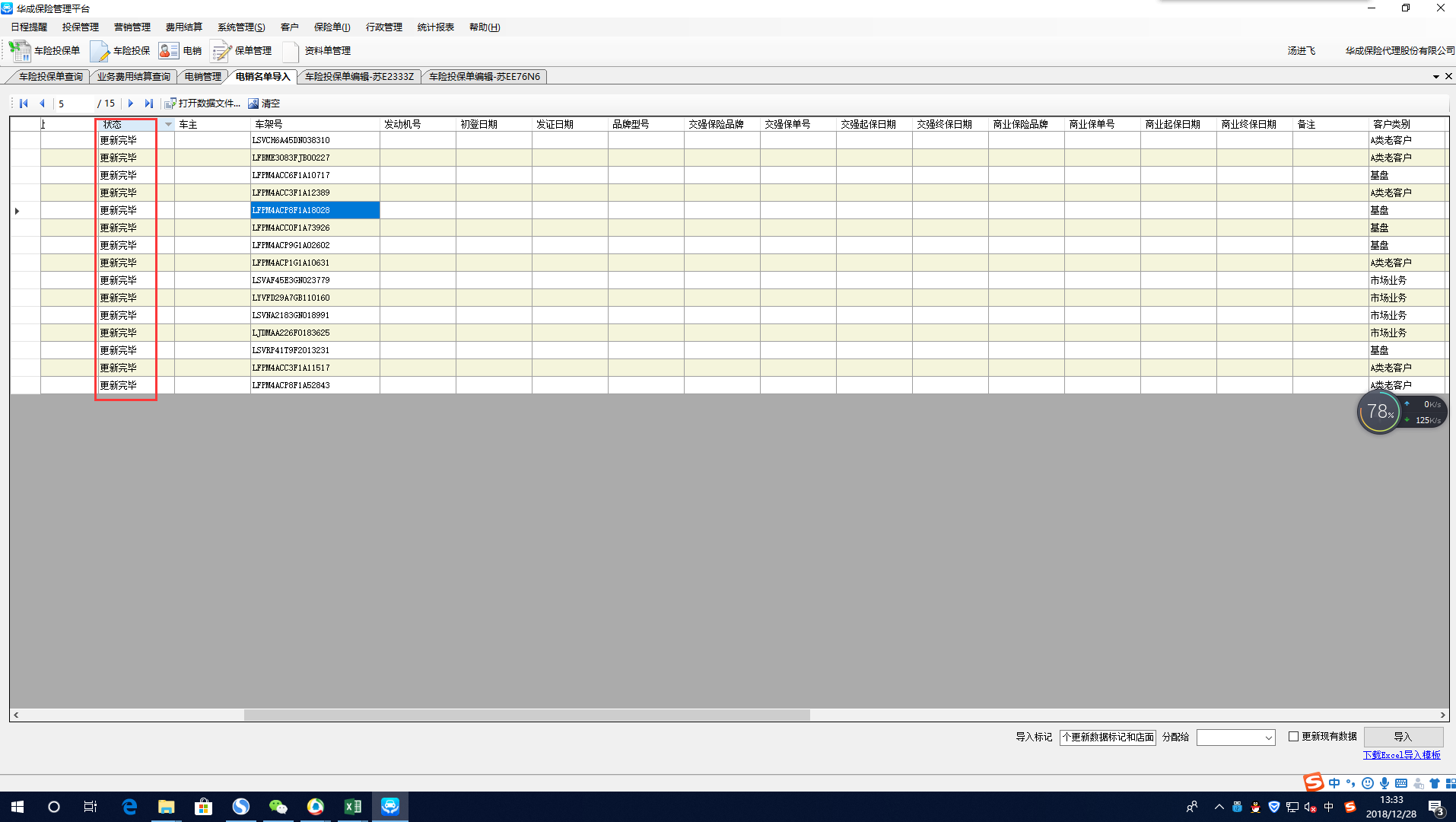Open 投保管理 menu
Screen dimensions: 1456x822
(81, 27)
